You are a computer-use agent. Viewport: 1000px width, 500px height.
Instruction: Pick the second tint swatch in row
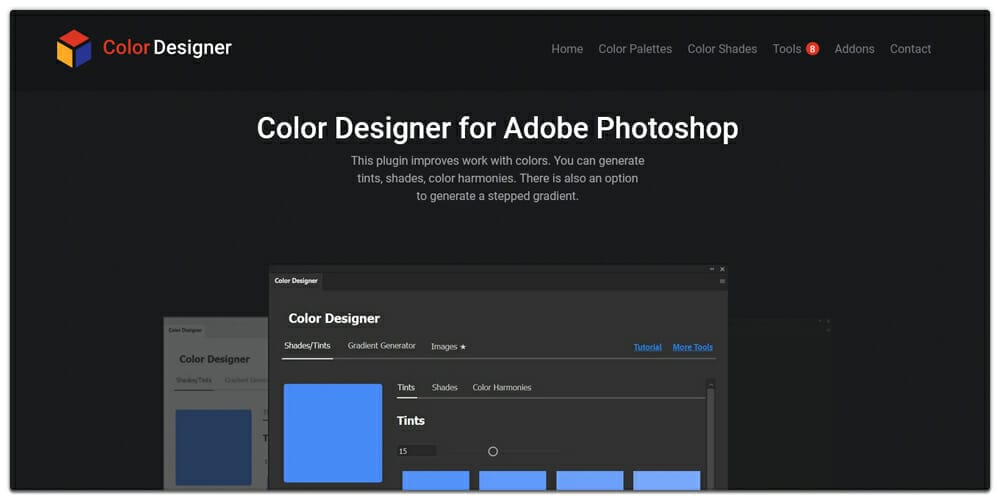pyautogui.click(x=513, y=480)
